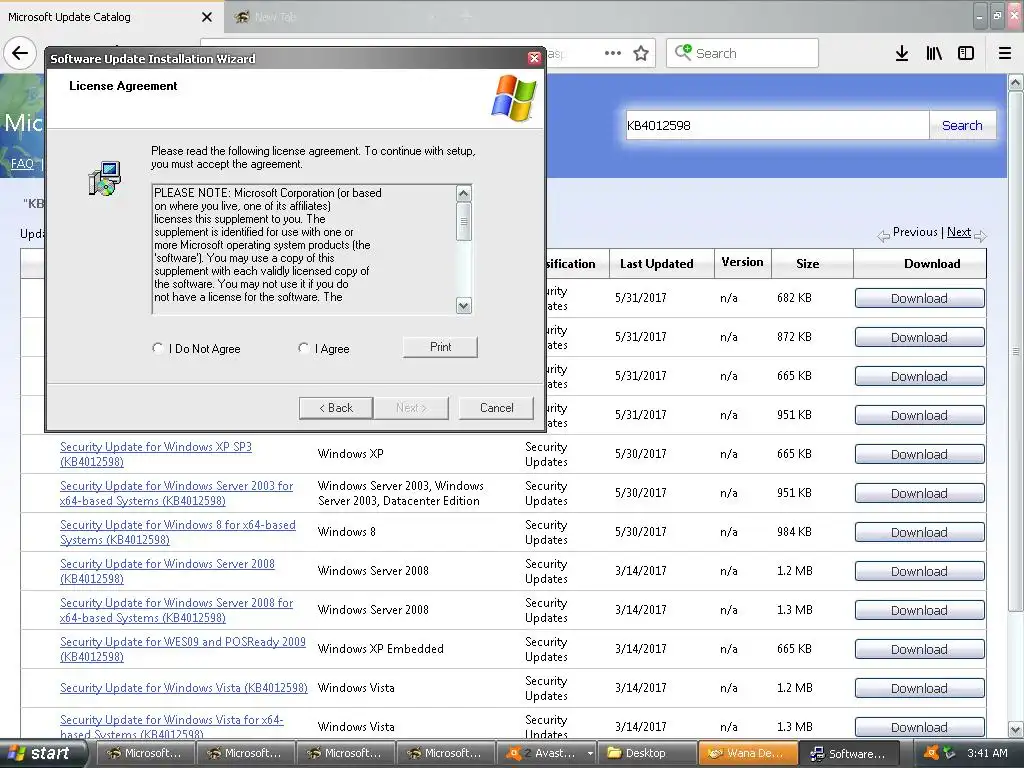This screenshot has width=1024, height=768.
Task: Click the security shield tray icon
Action: pos(948,753)
